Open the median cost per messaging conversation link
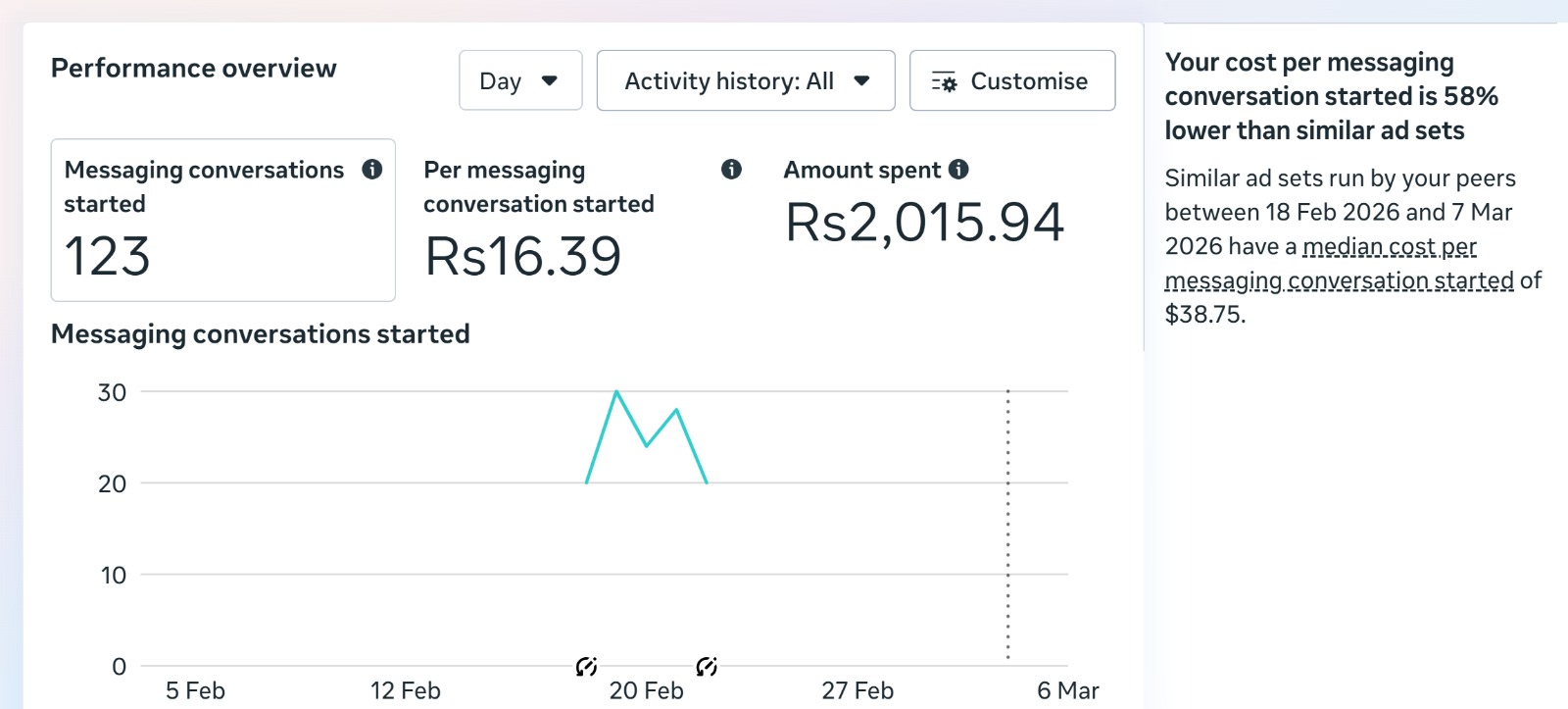The width and height of the screenshot is (1568, 709). tap(1389, 247)
